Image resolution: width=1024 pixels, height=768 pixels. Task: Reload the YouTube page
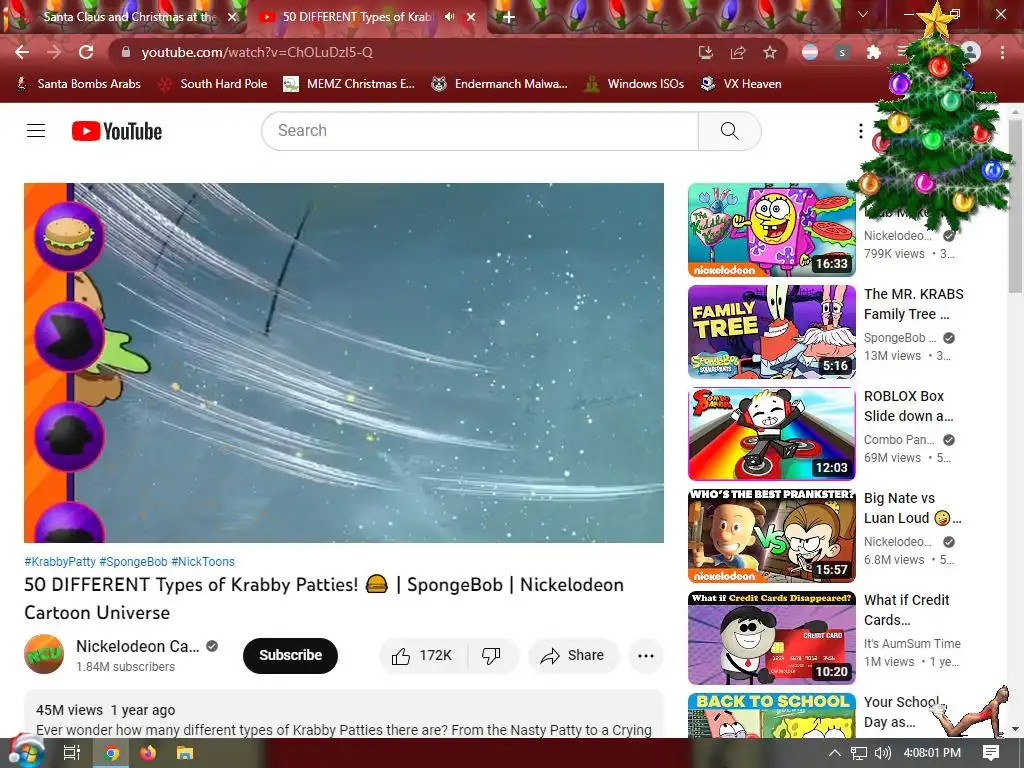[x=86, y=52]
